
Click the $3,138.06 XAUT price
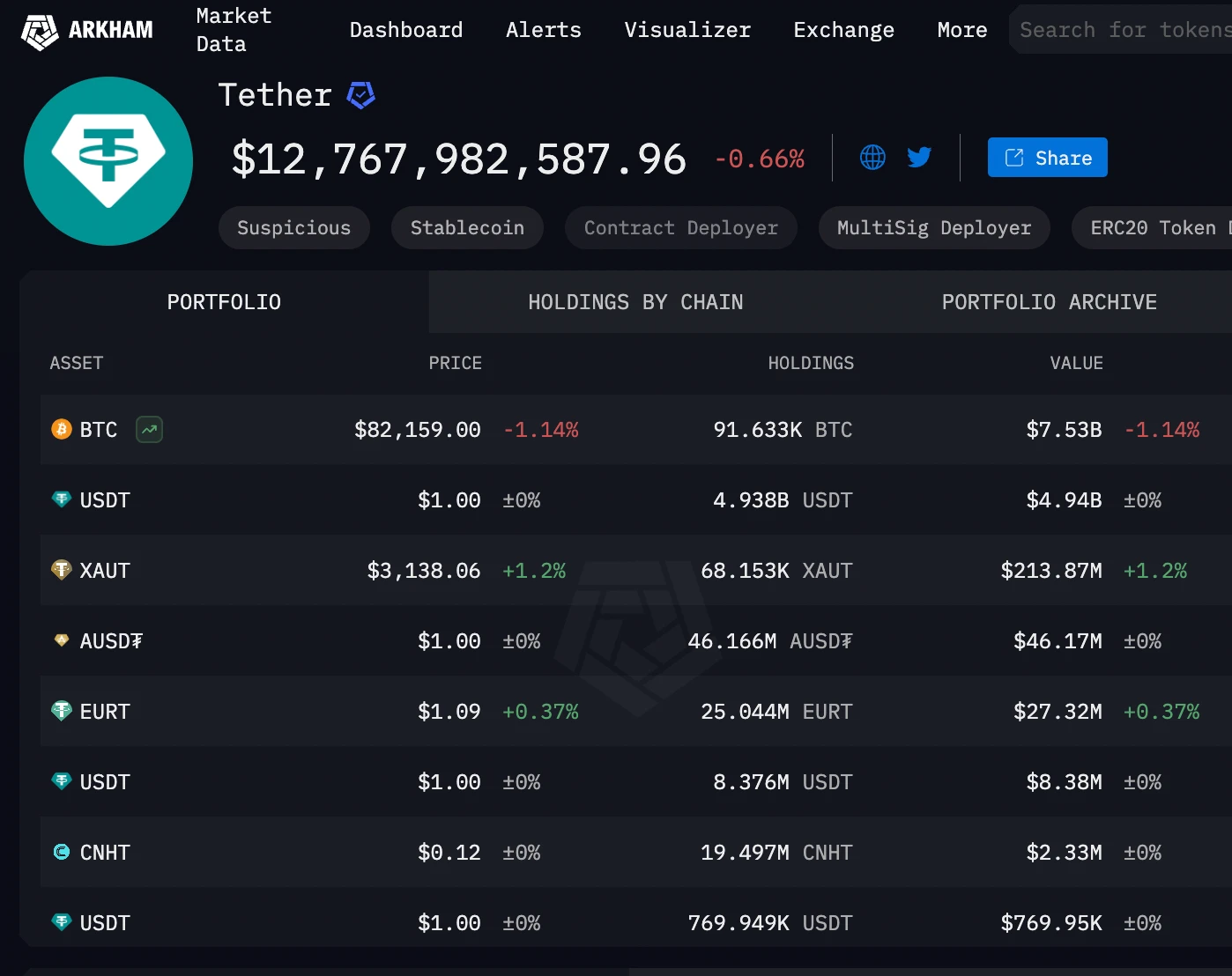pyautogui.click(x=424, y=571)
